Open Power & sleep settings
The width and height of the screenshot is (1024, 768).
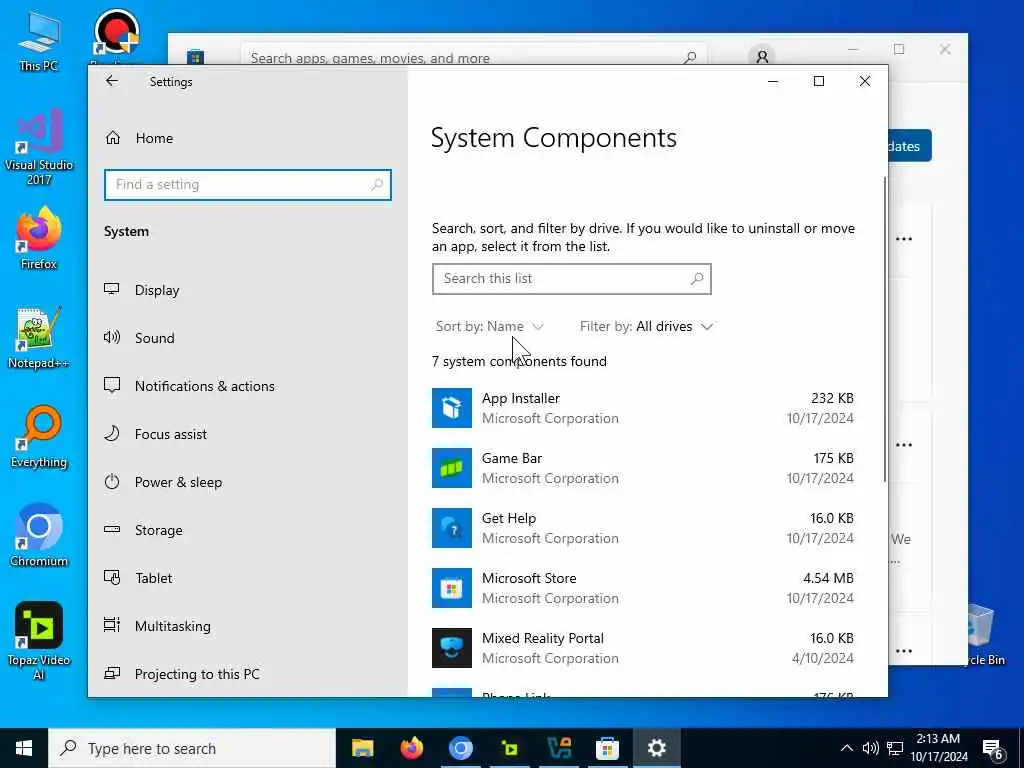click(178, 483)
